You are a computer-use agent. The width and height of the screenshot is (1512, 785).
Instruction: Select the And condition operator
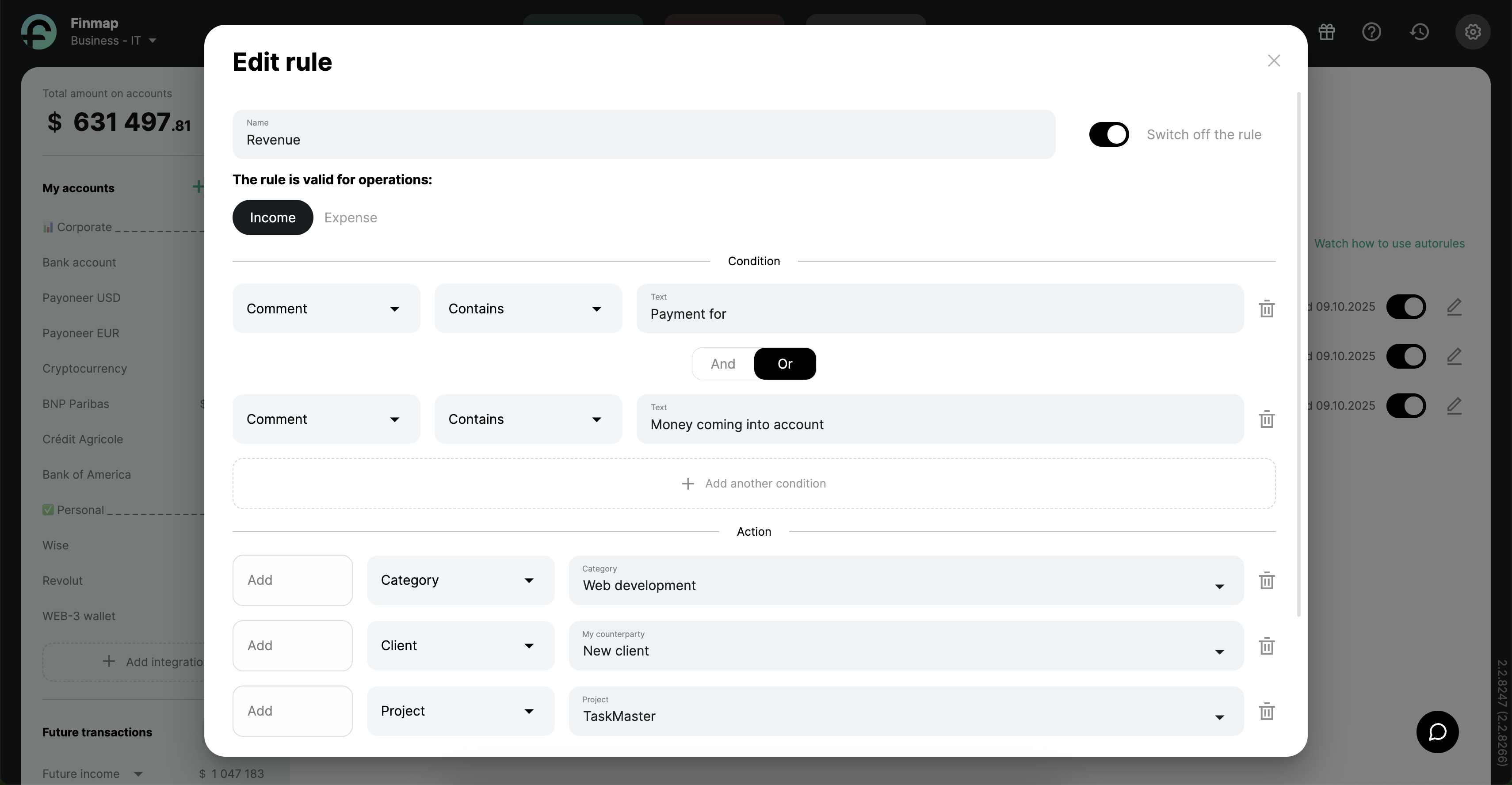tap(722, 364)
